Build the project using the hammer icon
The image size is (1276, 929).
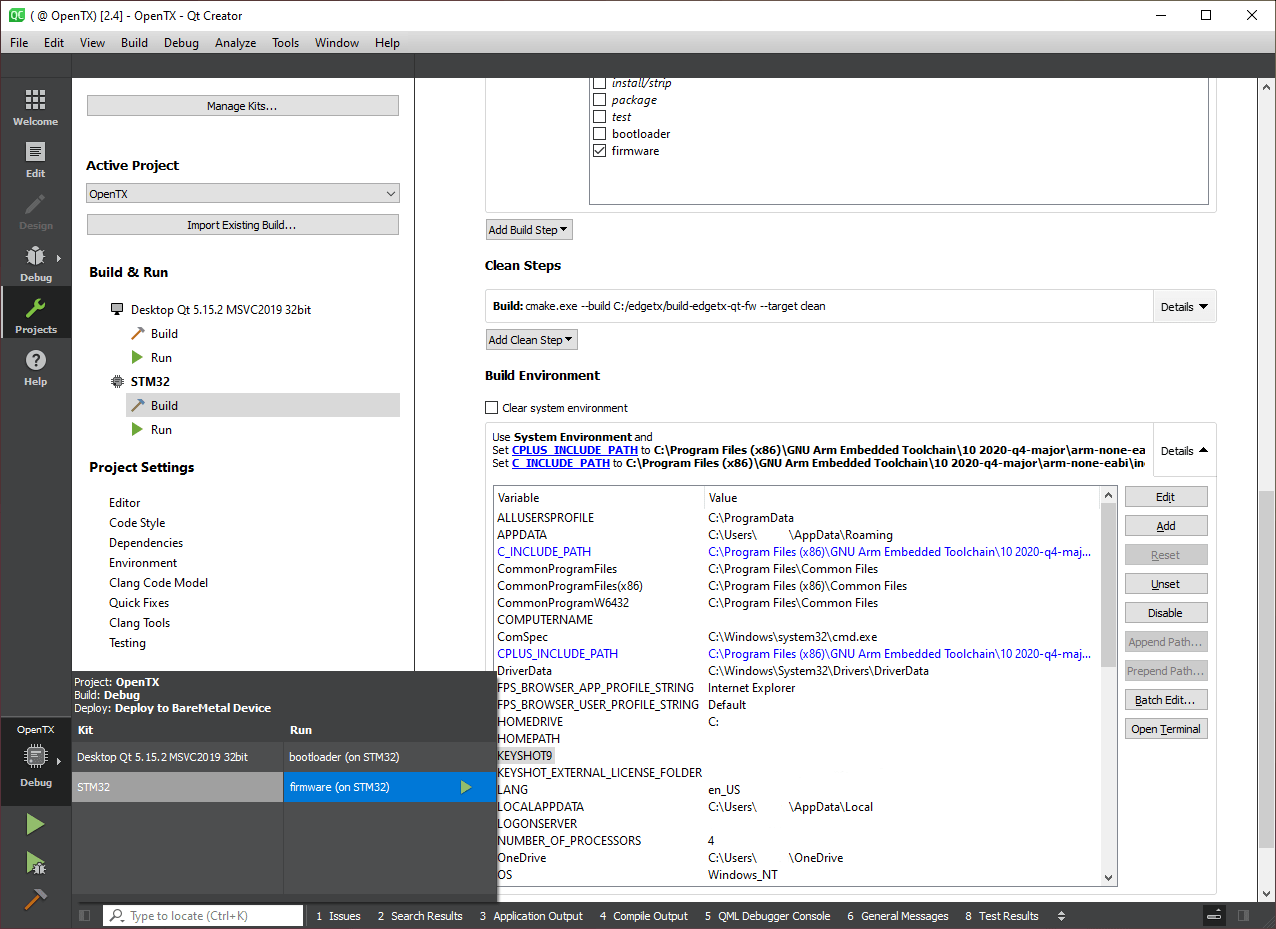[x=35, y=898]
